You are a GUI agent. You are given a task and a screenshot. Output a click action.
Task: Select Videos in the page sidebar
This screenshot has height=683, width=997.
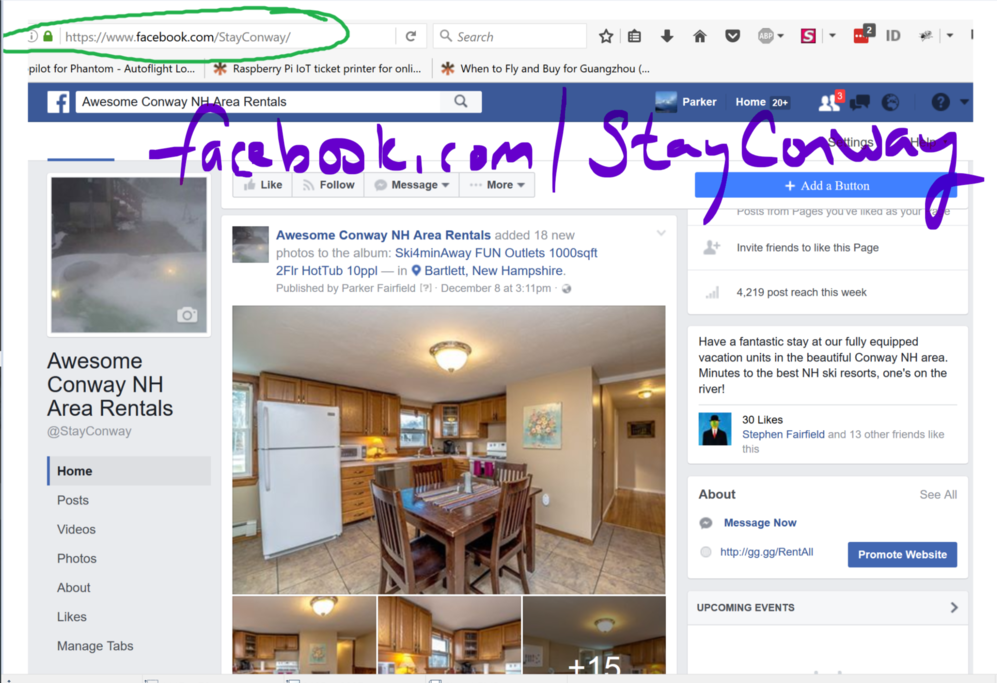[76, 530]
